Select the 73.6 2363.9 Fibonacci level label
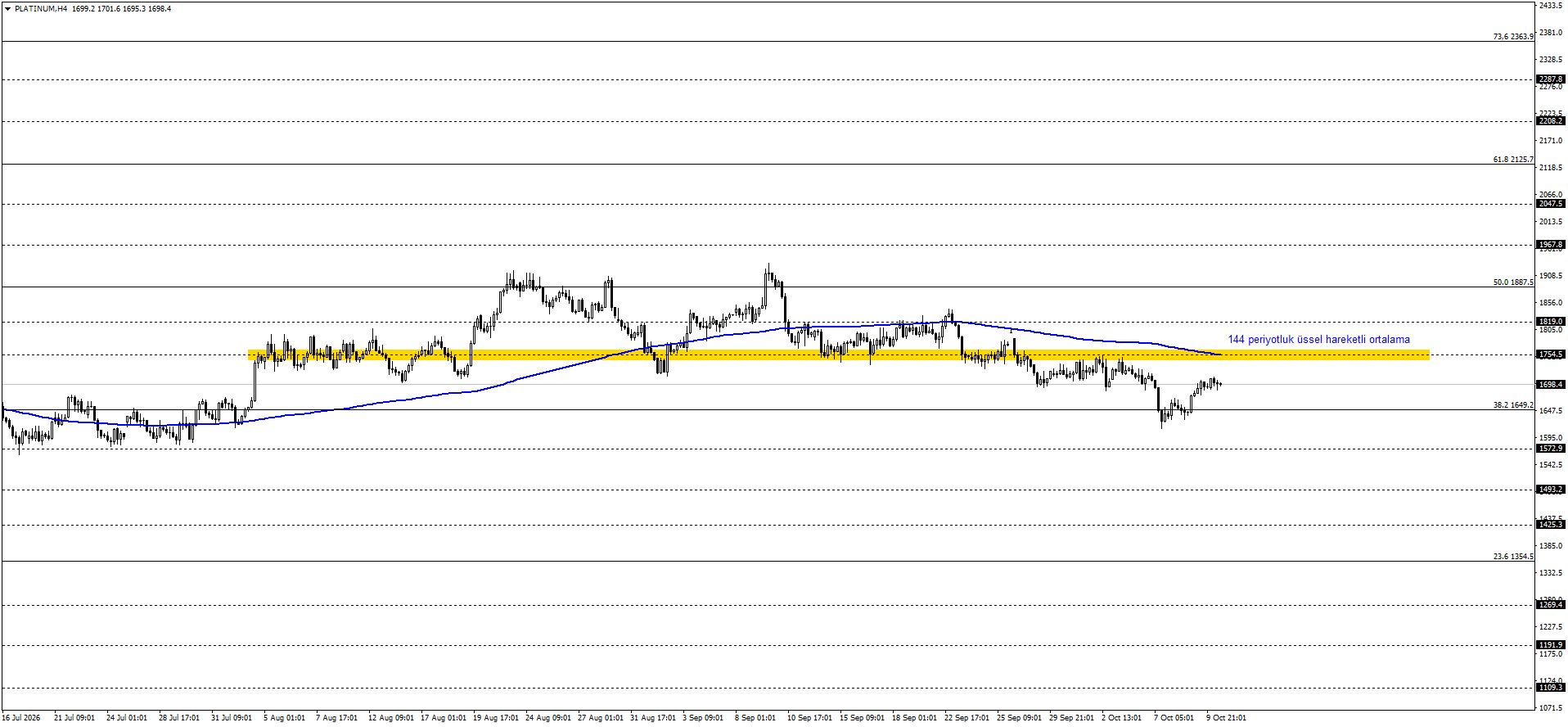The image size is (1568, 727). tap(1513, 37)
